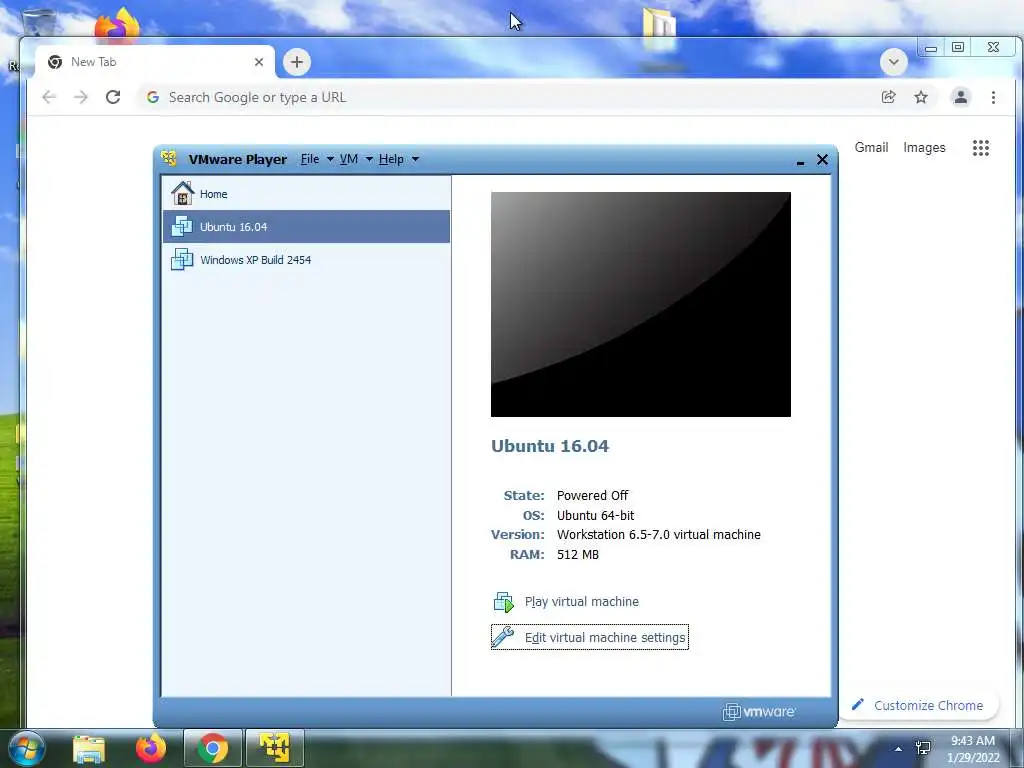Image resolution: width=1024 pixels, height=768 pixels.
Task: Open Firefox from the taskbar
Action: [151, 748]
